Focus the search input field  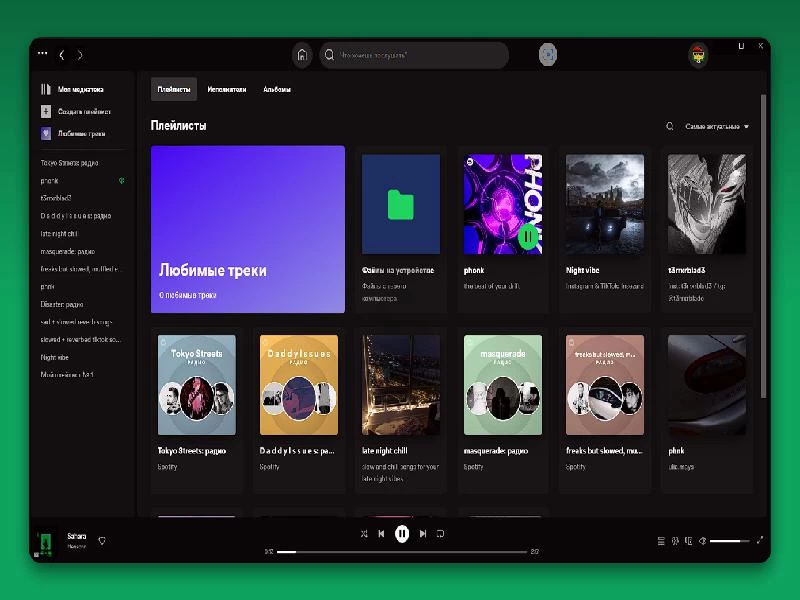click(414, 55)
